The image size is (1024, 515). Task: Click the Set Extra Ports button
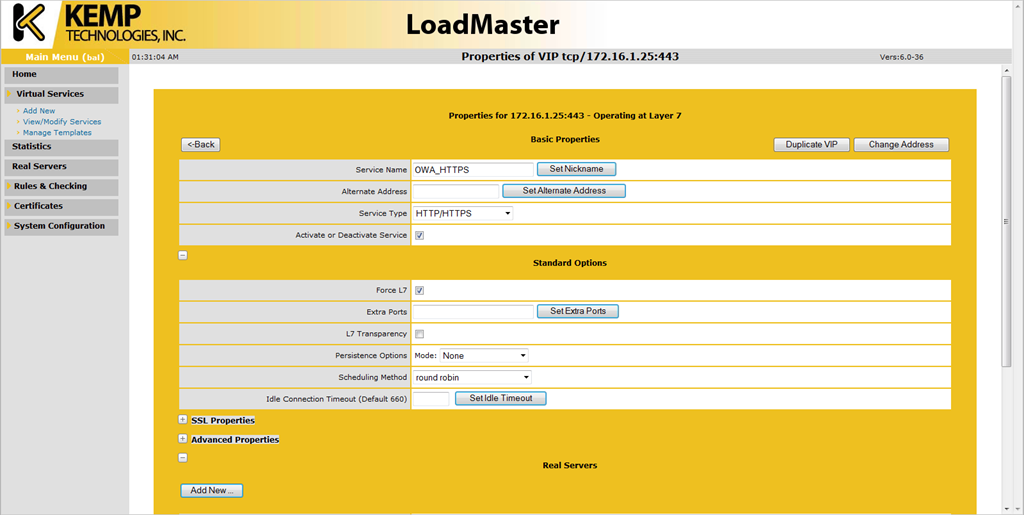point(578,311)
